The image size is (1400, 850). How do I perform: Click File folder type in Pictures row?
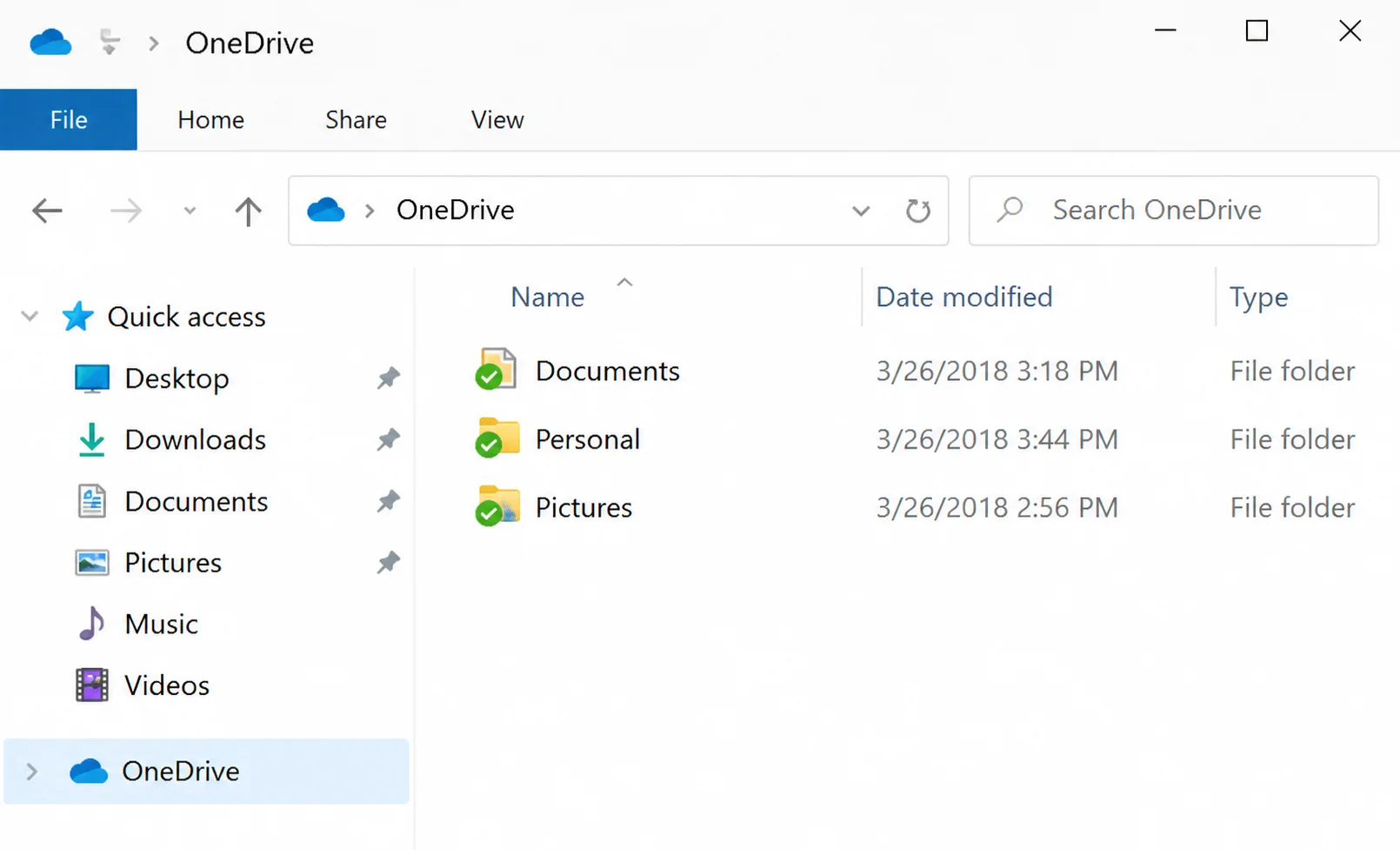pos(1292,508)
